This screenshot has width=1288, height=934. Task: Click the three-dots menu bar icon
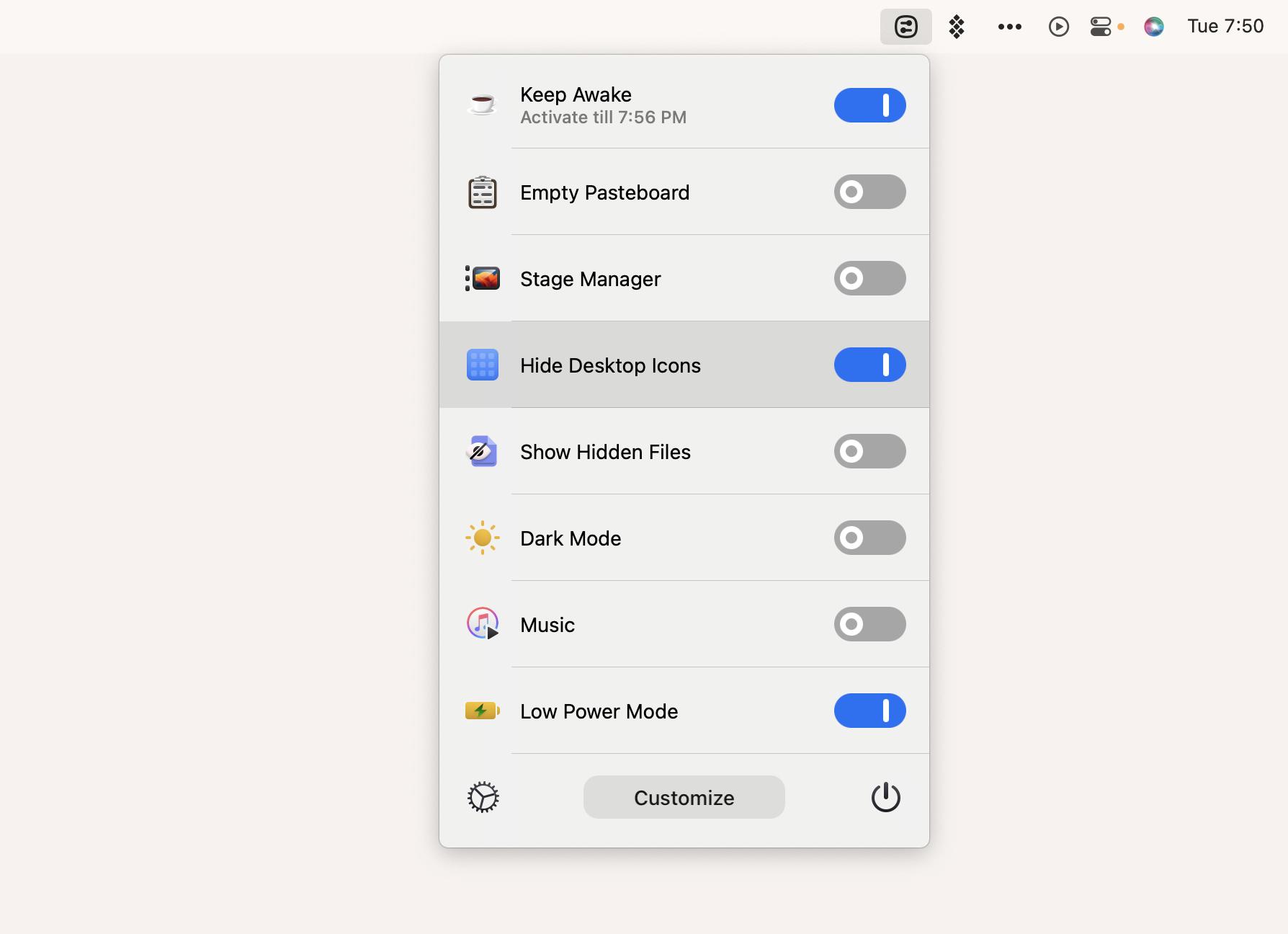click(x=1009, y=27)
